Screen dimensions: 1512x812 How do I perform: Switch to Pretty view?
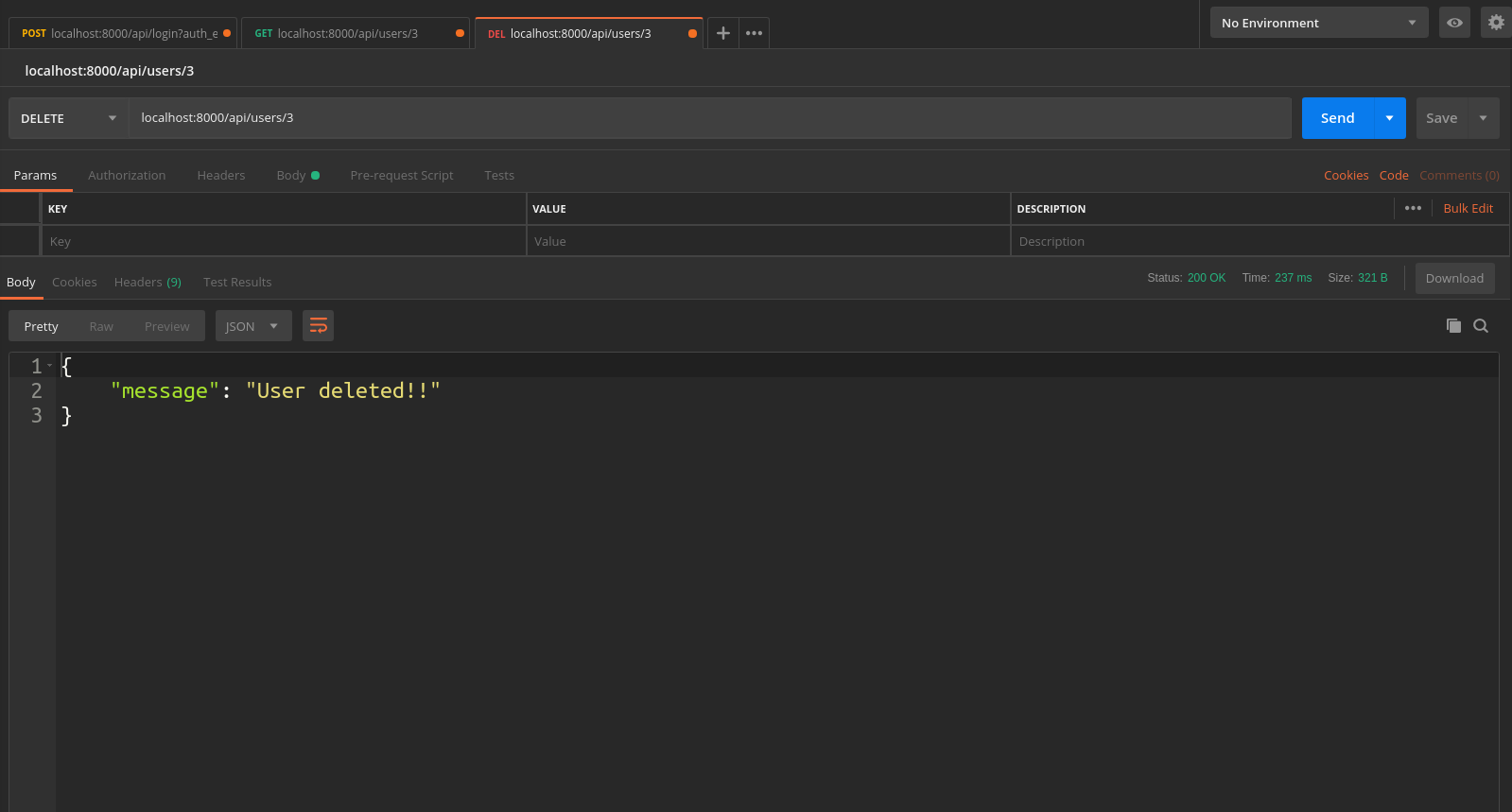tap(42, 326)
